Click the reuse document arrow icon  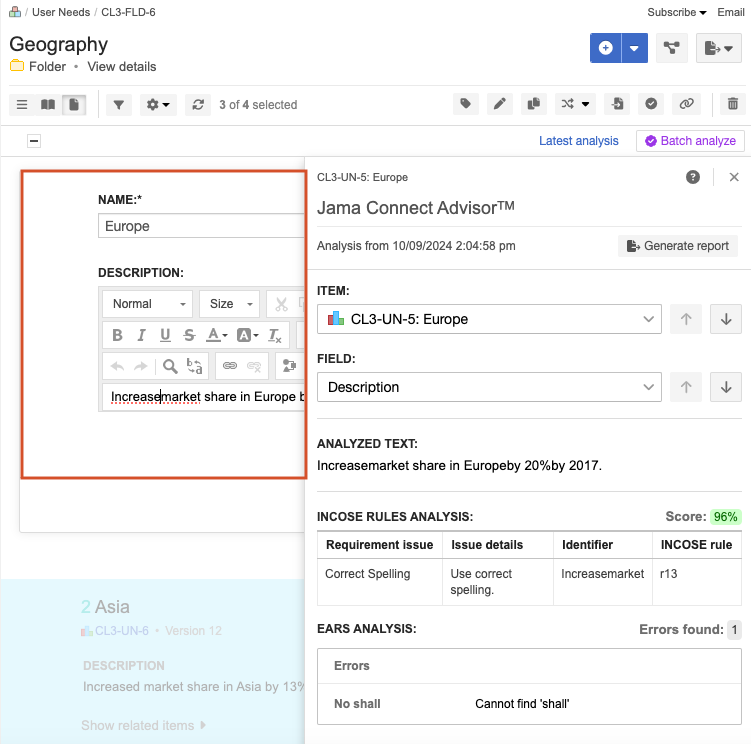click(617, 104)
